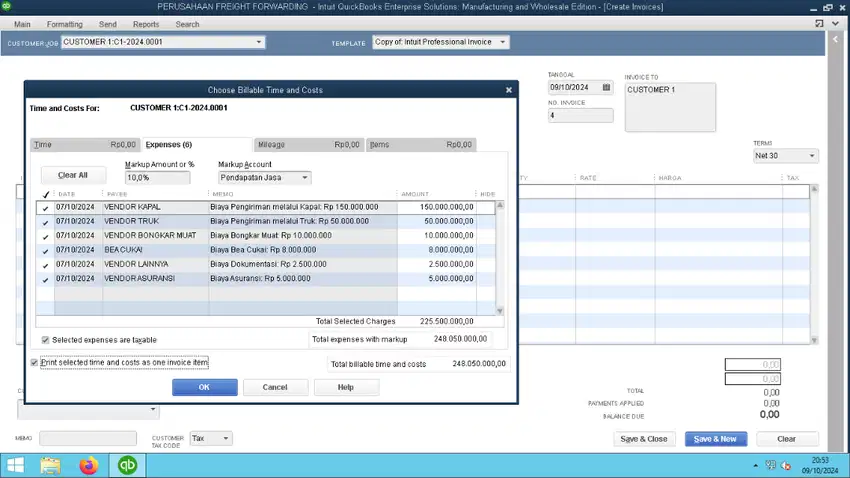
Task: Open the Customer:Job dropdown
Action: (259, 42)
